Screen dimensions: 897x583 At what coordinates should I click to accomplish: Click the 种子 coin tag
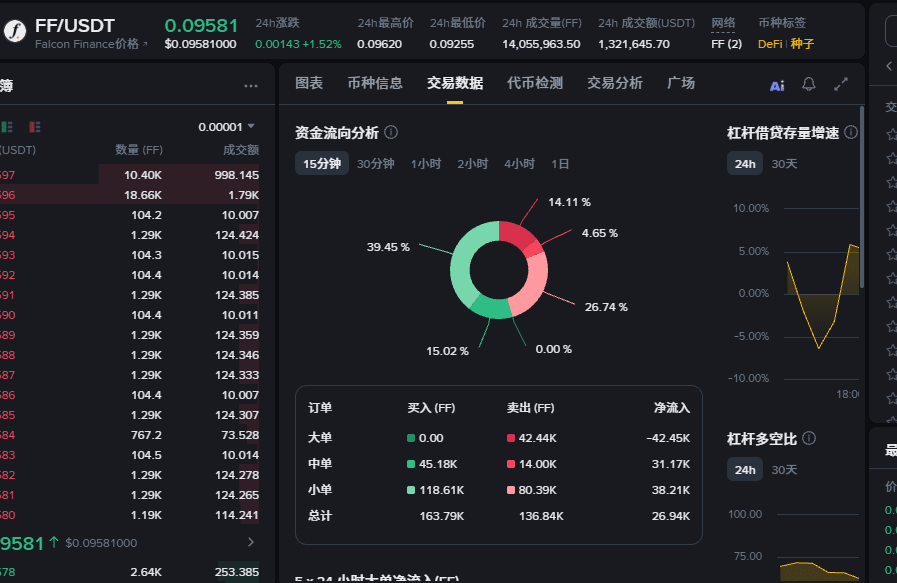coord(802,44)
